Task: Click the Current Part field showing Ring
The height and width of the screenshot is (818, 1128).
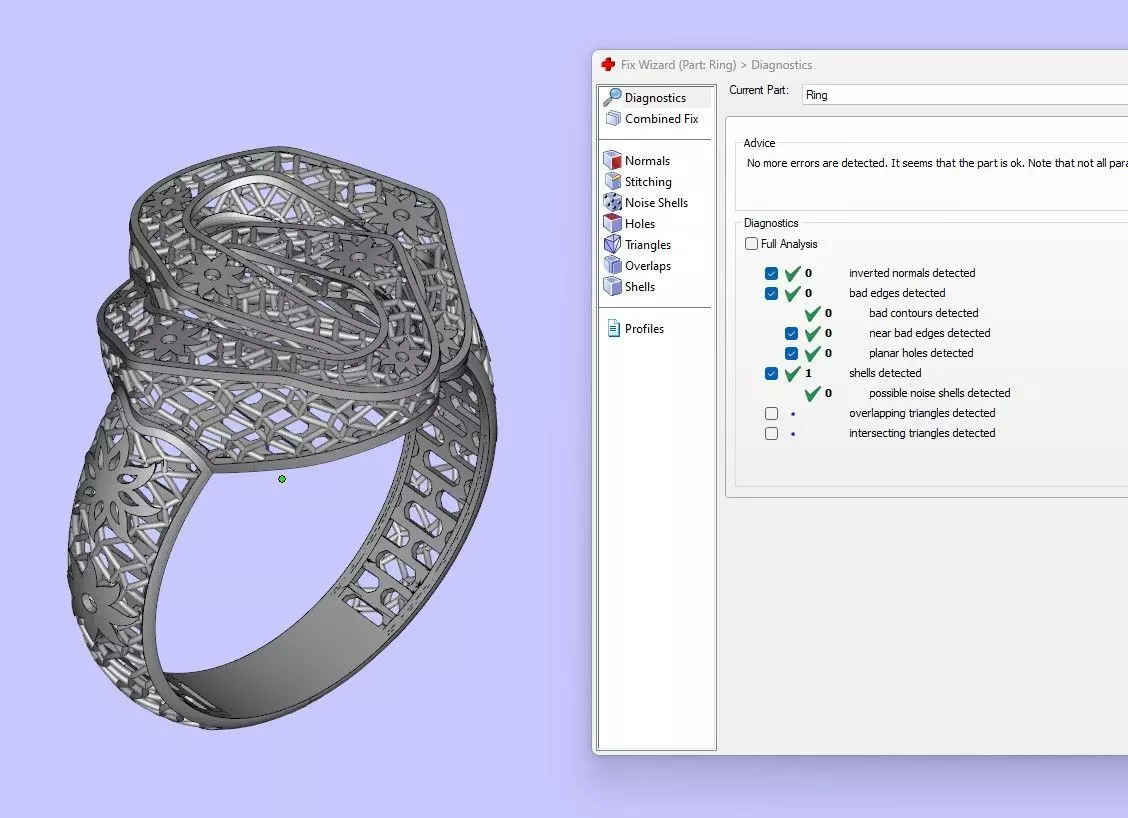Action: 965,95
